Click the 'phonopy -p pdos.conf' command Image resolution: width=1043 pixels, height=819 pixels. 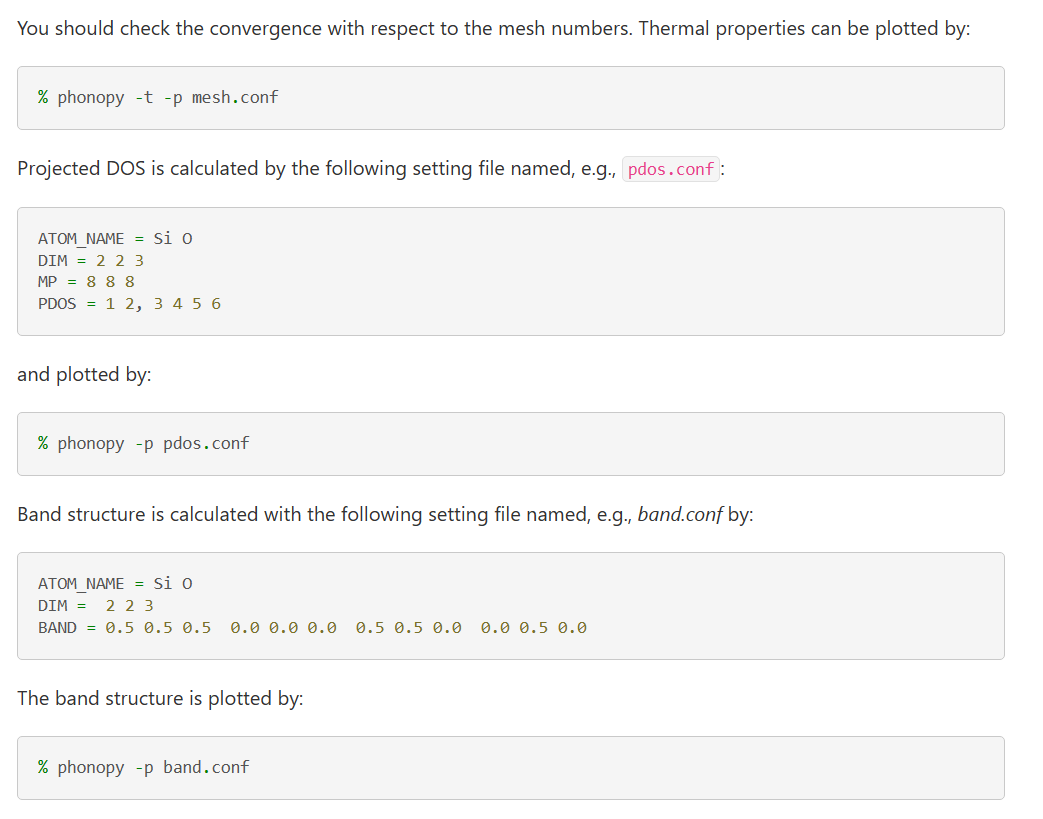(143, 444)
